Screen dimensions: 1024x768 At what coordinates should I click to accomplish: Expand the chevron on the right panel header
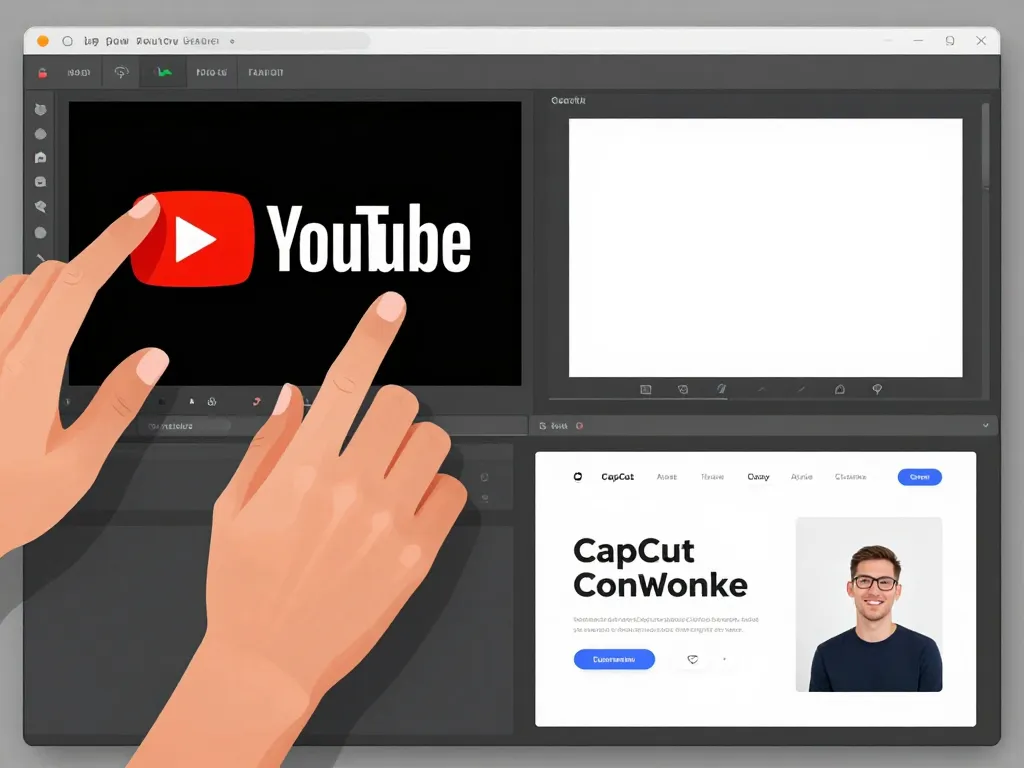pyautogui.click(x=986, y=425)
